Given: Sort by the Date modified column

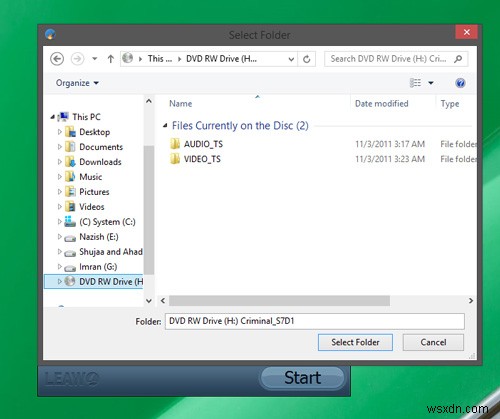Looking at the screenshot, I should point(382,104).
